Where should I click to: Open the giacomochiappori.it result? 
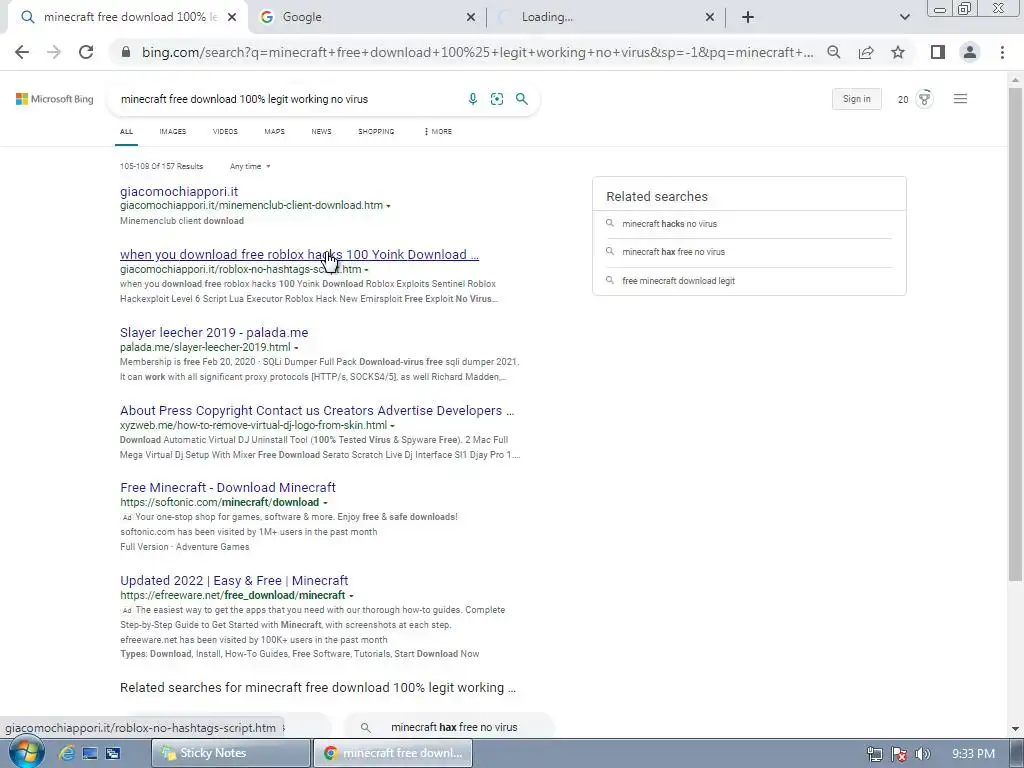[x=179, y=191]
